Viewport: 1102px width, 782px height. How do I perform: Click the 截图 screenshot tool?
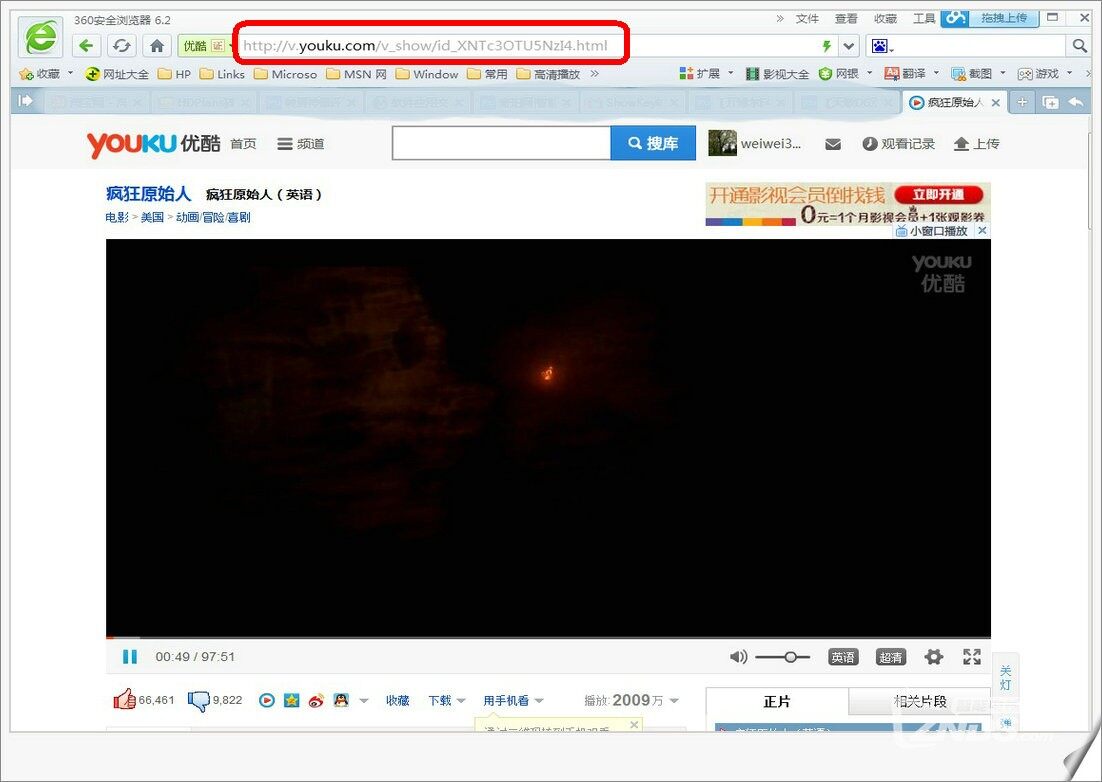point(971,73)
